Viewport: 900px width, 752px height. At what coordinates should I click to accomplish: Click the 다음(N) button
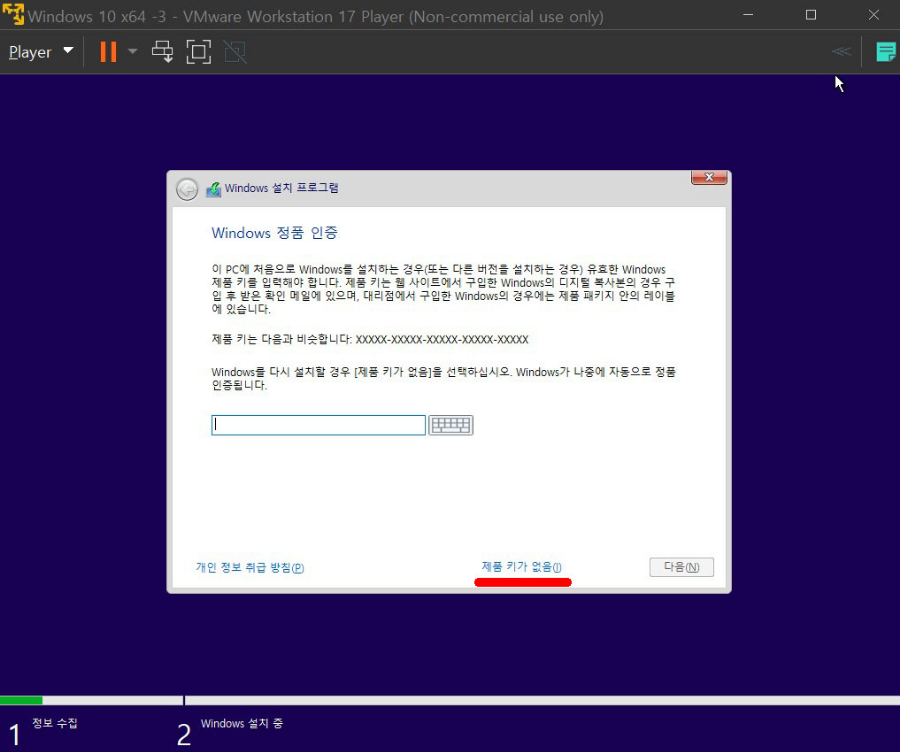(681, 567)
